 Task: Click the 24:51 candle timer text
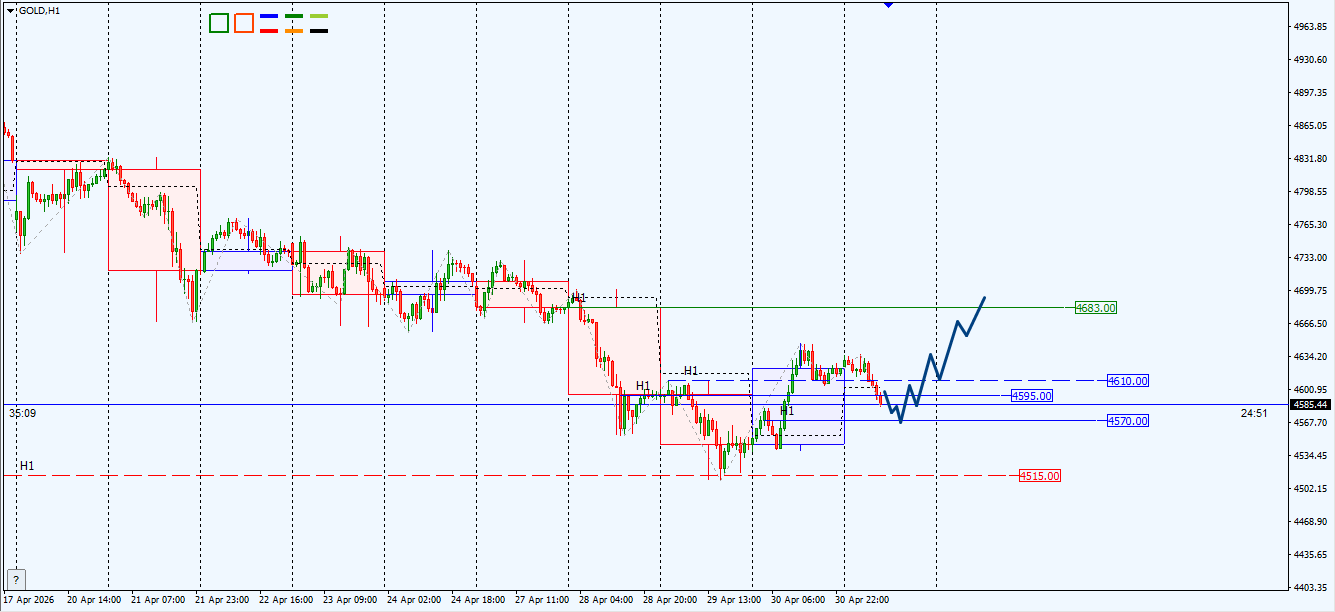click(x=1254, y=413)
